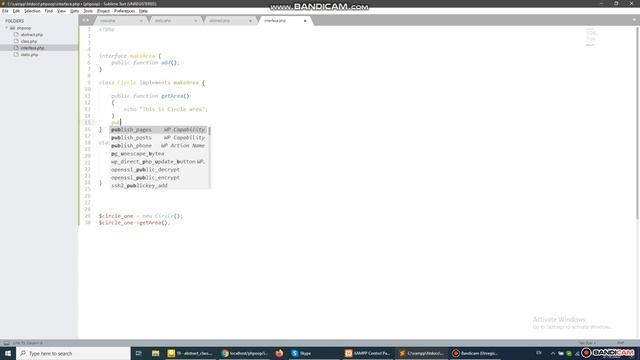Open the Find menu
Image resolution: width=640 pixels, height=360 pixels.
pos(49,11)
